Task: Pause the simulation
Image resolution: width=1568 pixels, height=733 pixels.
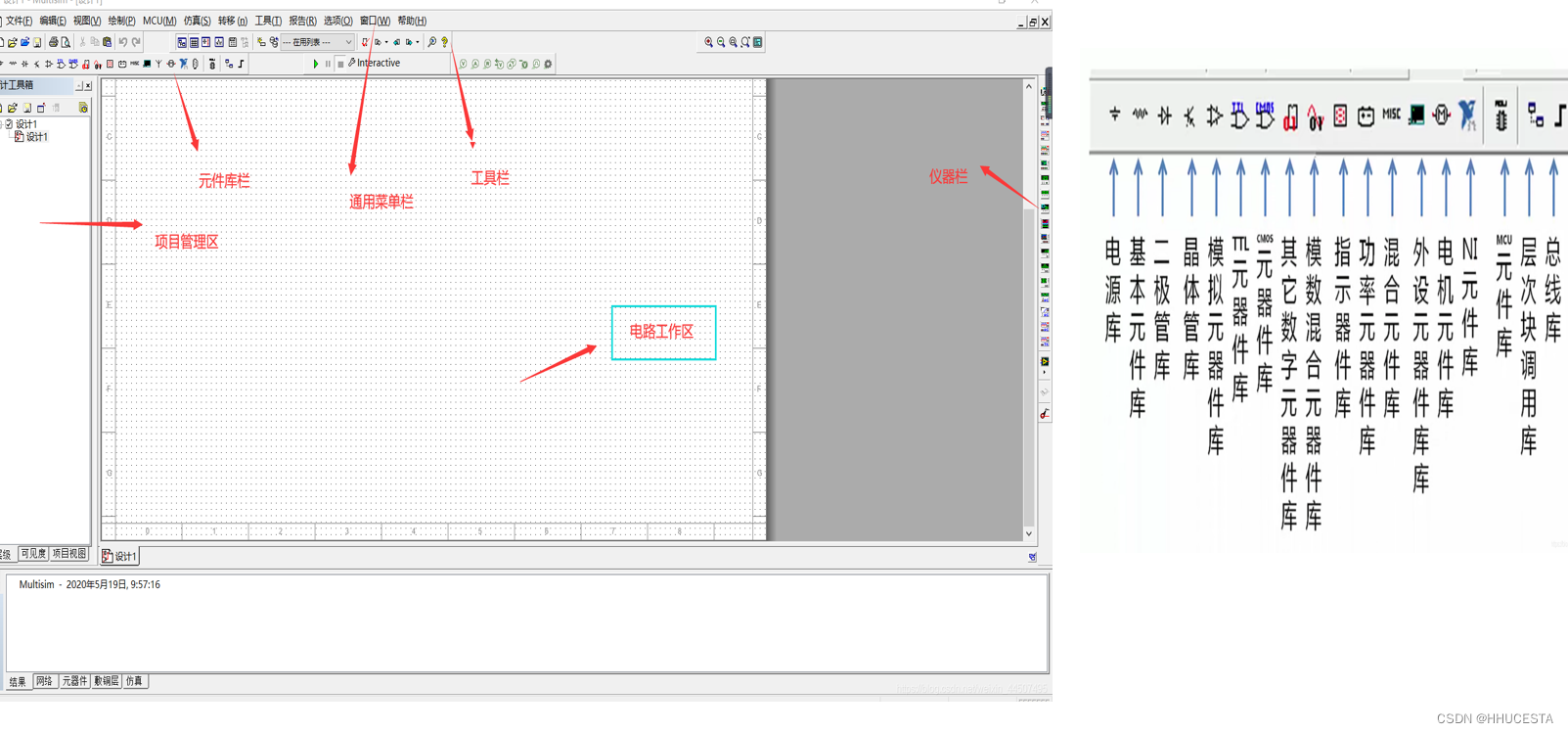Action: click(328, 64)
